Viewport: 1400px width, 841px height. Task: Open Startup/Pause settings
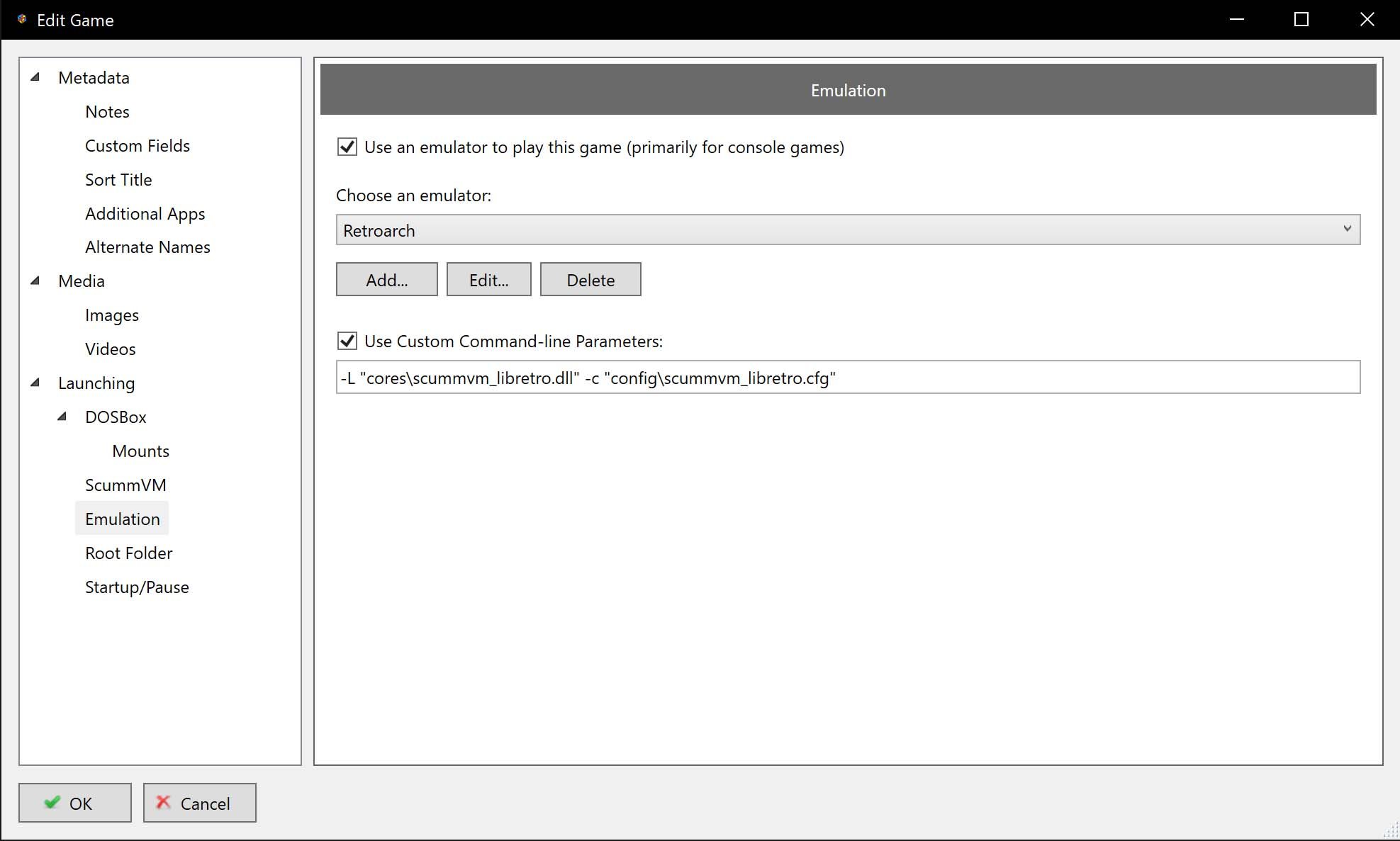pos(137,587)
